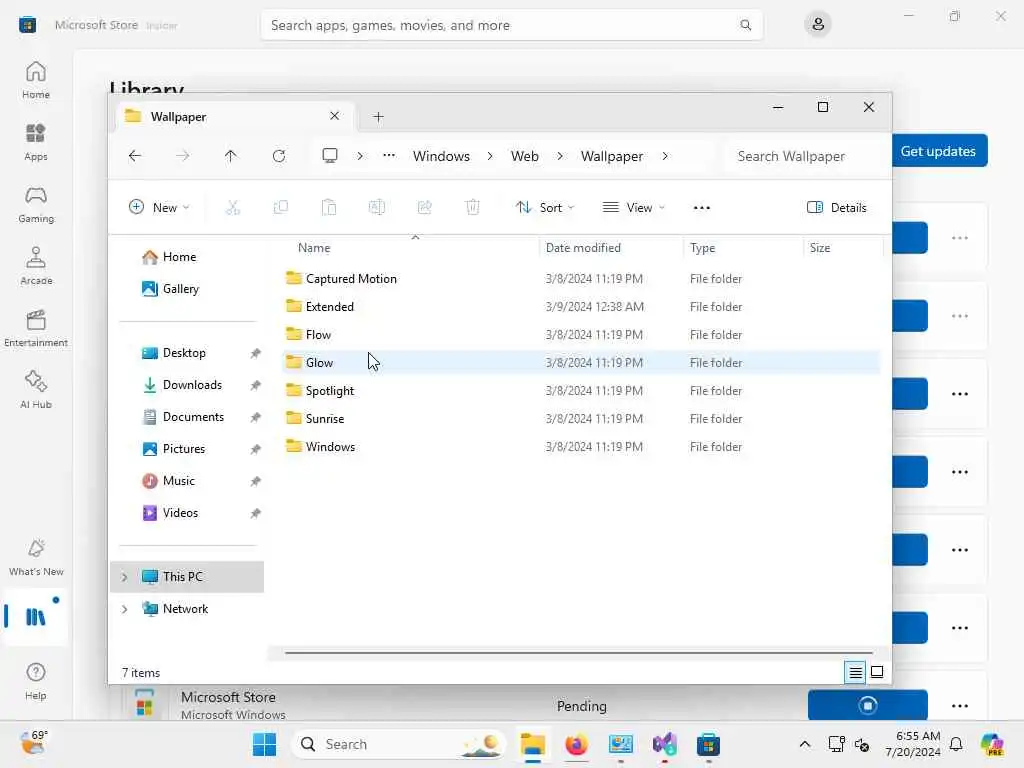This screenshot has height=768, width=1024.
Task: Click Wallpaper breadcrumb in address bar
Action: click(612, 156)
